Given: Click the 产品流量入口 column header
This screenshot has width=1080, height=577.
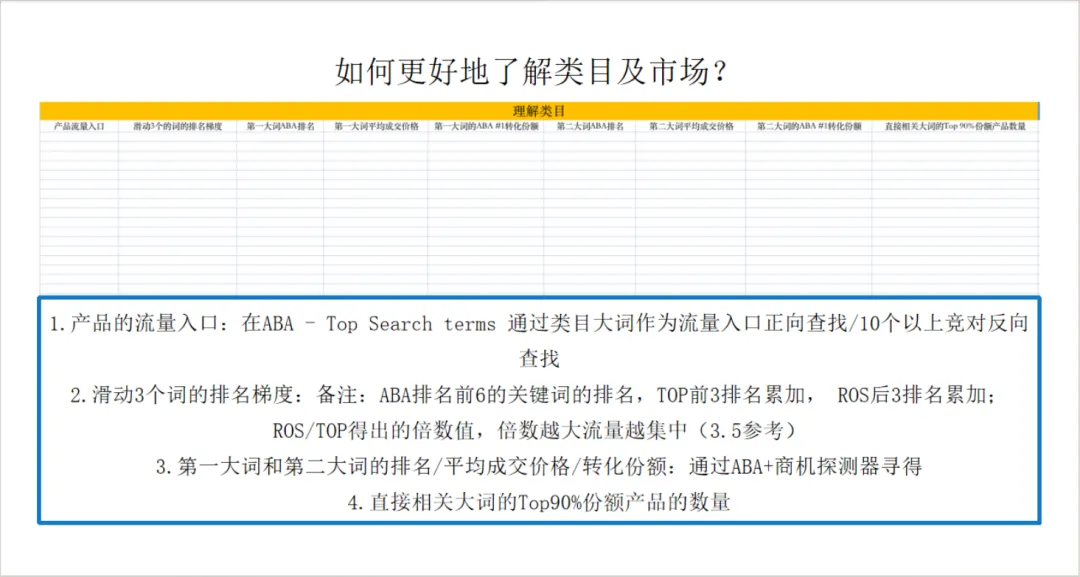Looking at the screenshot, I should (79, 127).
